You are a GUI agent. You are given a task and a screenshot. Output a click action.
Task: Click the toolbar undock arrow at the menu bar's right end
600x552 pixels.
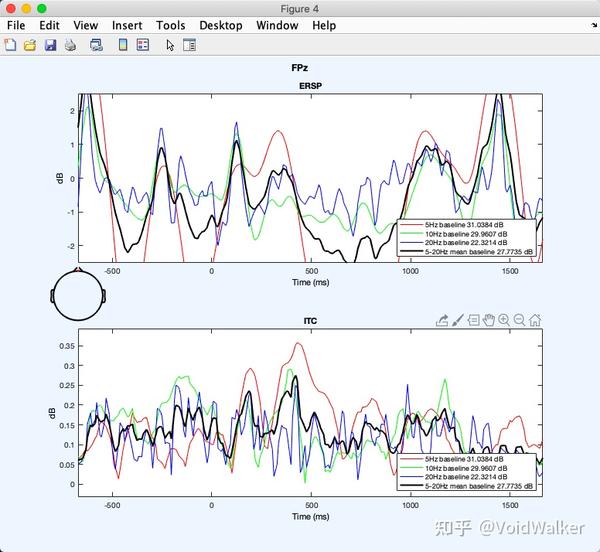coord(594,25)
